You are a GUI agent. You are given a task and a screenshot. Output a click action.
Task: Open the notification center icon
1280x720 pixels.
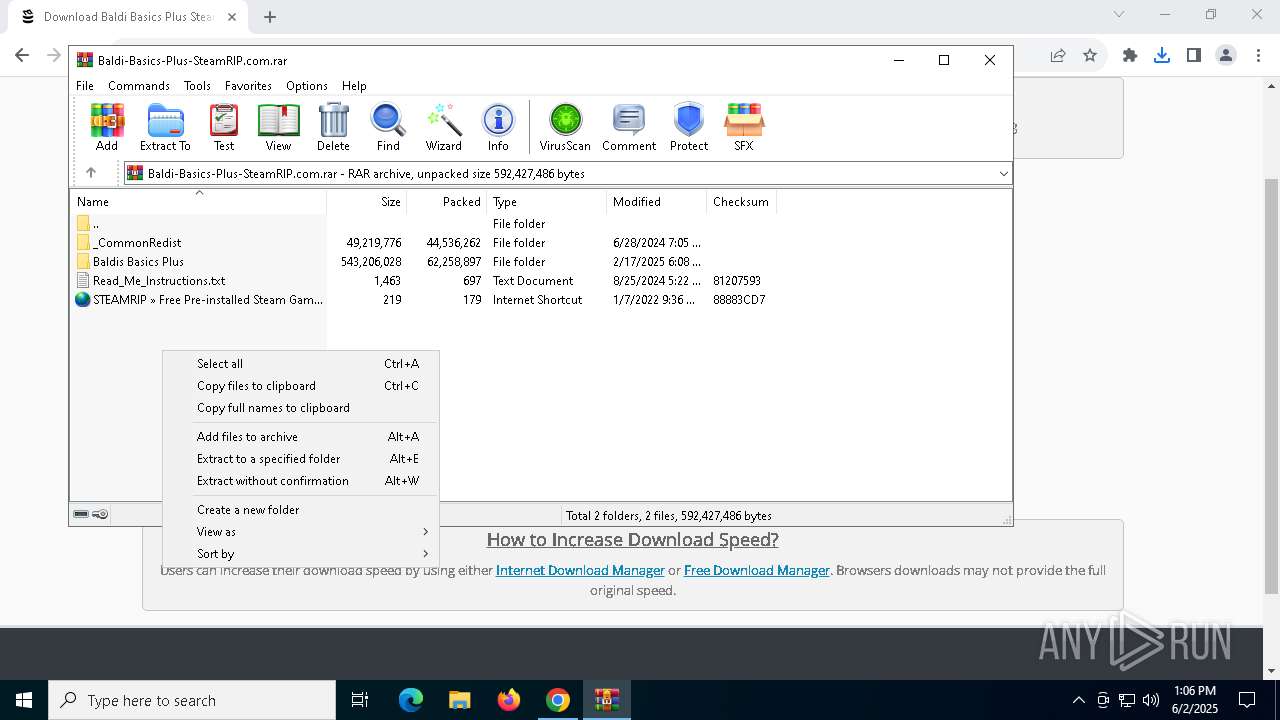point(1247,700)
